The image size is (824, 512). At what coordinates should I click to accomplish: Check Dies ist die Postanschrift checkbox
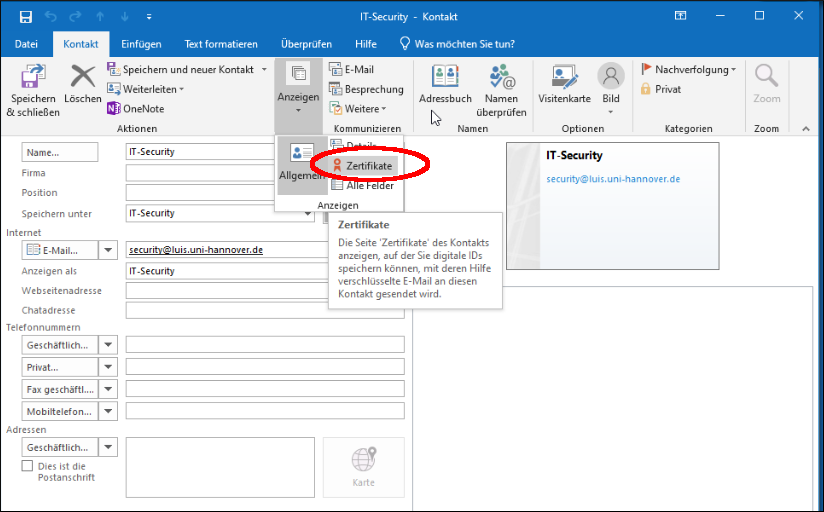(x=27, y=466)
